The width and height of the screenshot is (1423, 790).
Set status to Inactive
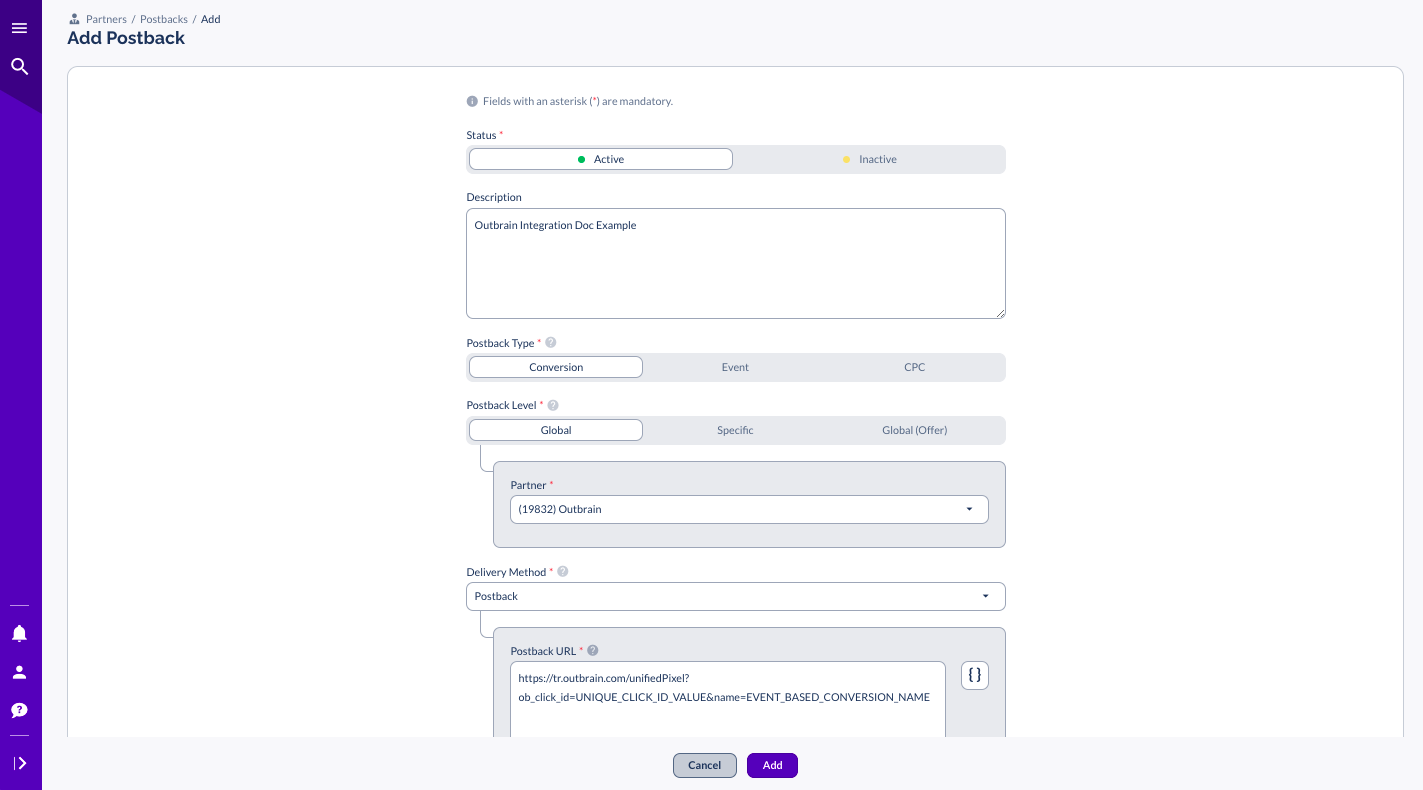tap(870, 159)
